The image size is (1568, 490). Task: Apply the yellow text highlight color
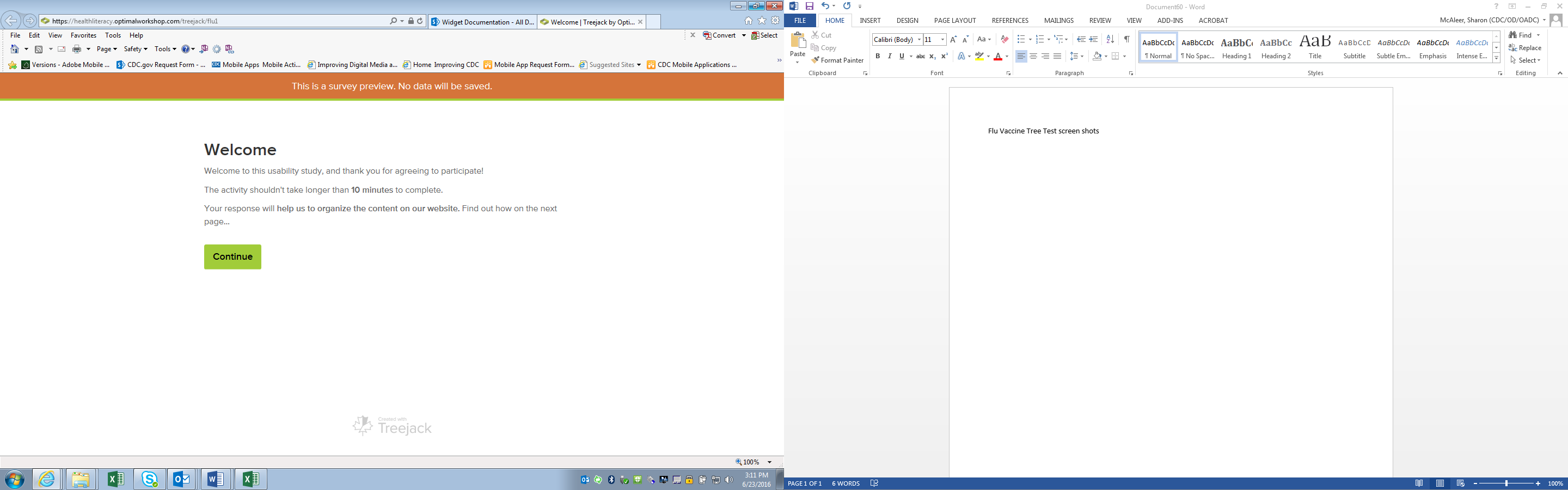pos(979,57)
